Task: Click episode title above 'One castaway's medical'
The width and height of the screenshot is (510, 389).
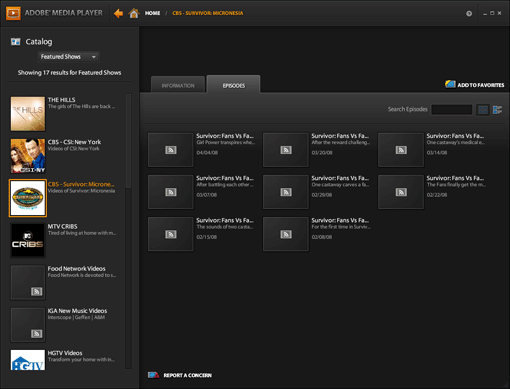Action: click(x=455, y=136)
